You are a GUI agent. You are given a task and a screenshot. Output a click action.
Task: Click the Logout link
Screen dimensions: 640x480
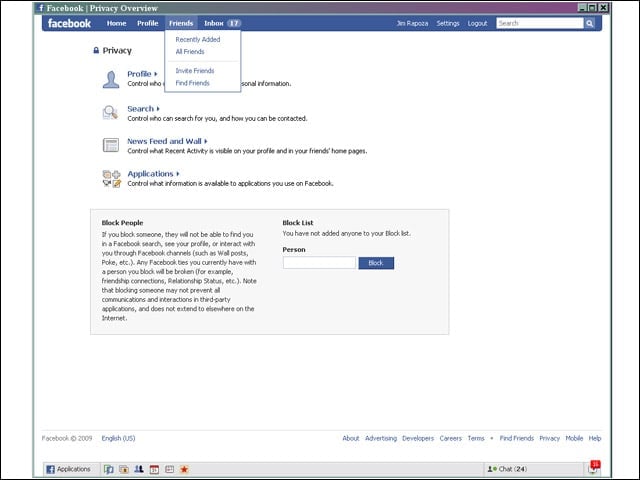coord(477,23)
